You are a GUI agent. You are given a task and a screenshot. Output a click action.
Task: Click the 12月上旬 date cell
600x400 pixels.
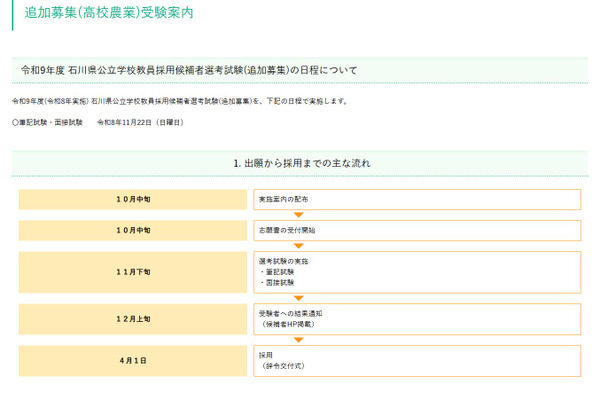[133, 319]
